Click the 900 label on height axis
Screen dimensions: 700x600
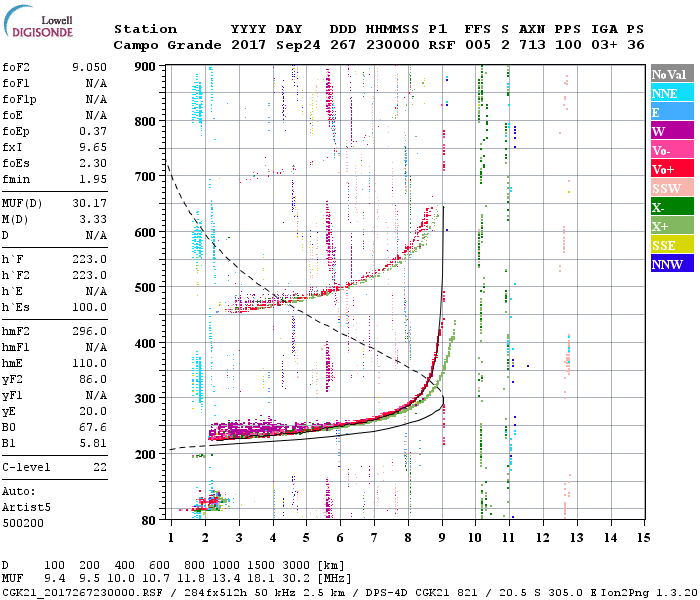pos(145,67)
